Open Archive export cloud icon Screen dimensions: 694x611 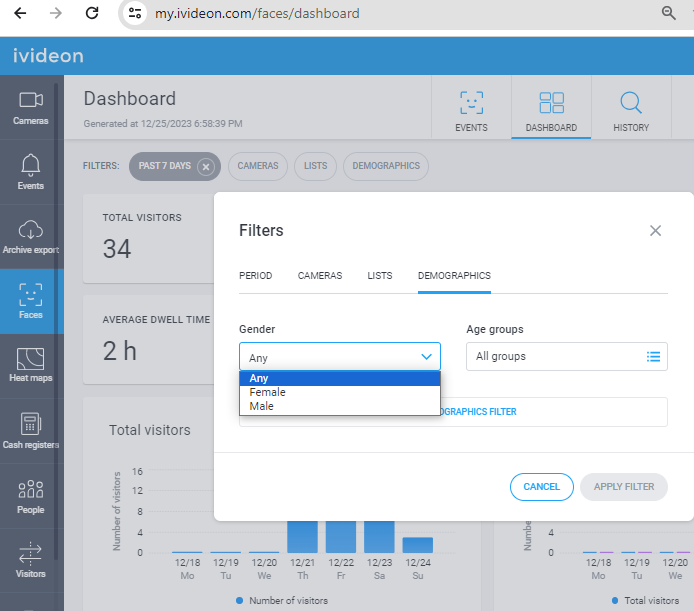pos(31,237)
